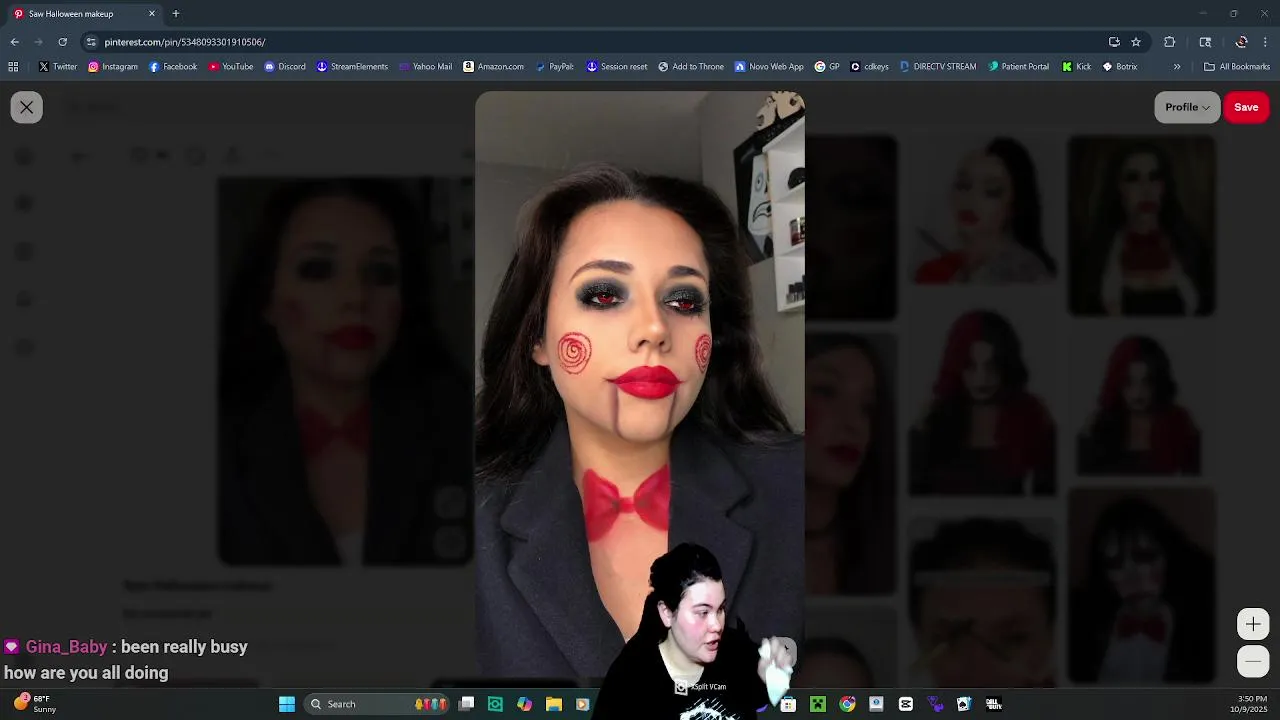The height and width of the screenshot is (720, 1280).
Task: Open site information icon in address bar
Action: 91,42
